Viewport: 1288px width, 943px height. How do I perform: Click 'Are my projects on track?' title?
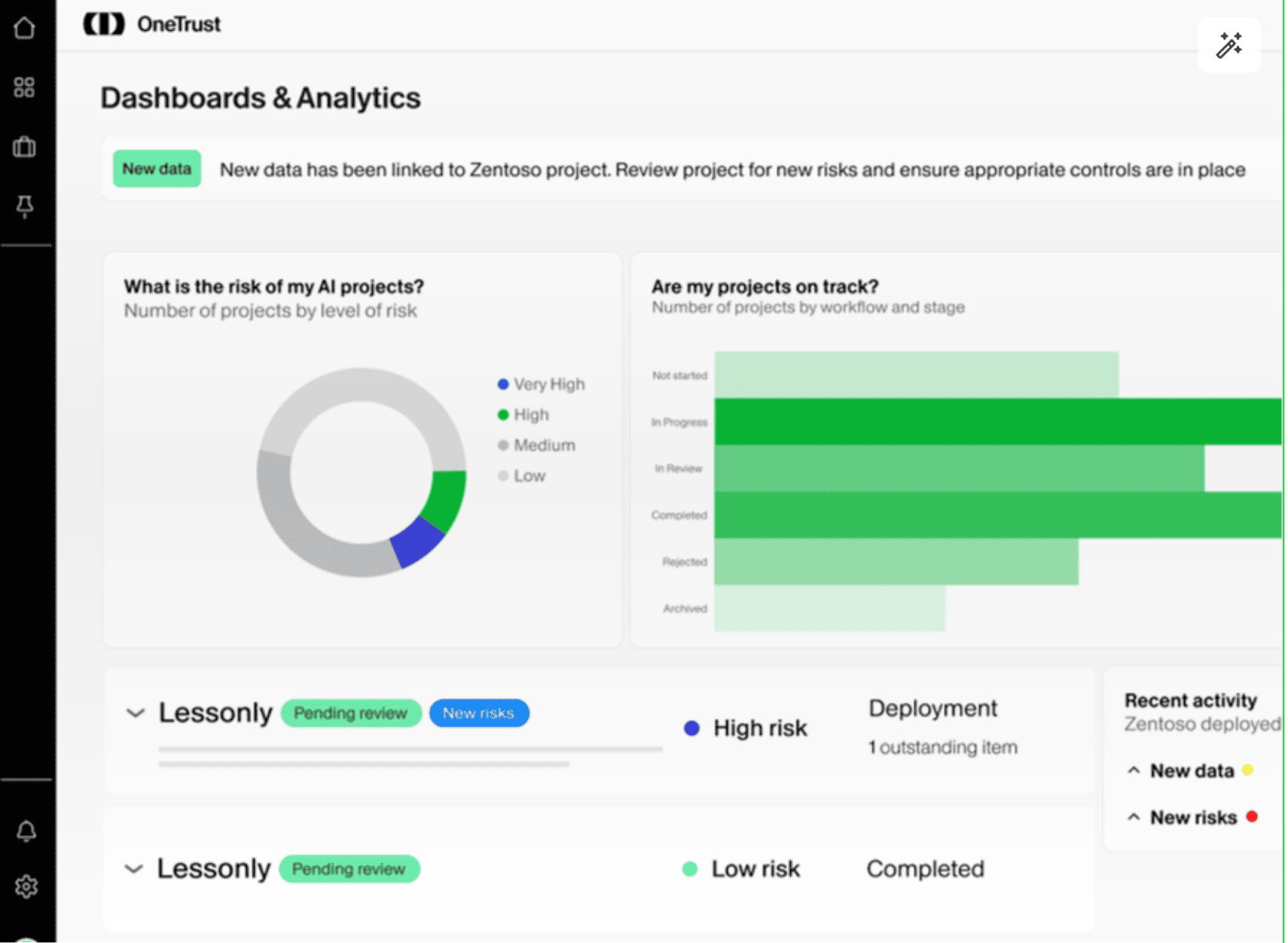765,287
